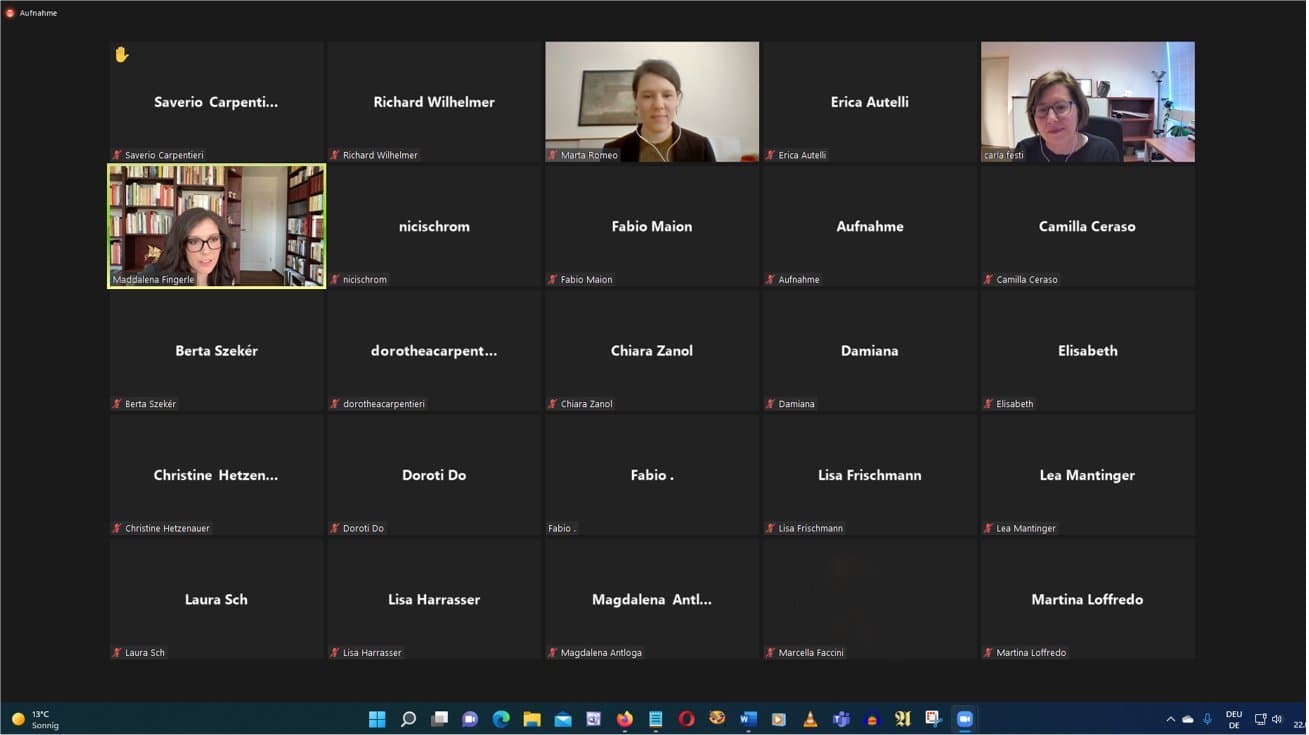
Task: Toggle the system volume speaker icon
Action: [1277, 719]
